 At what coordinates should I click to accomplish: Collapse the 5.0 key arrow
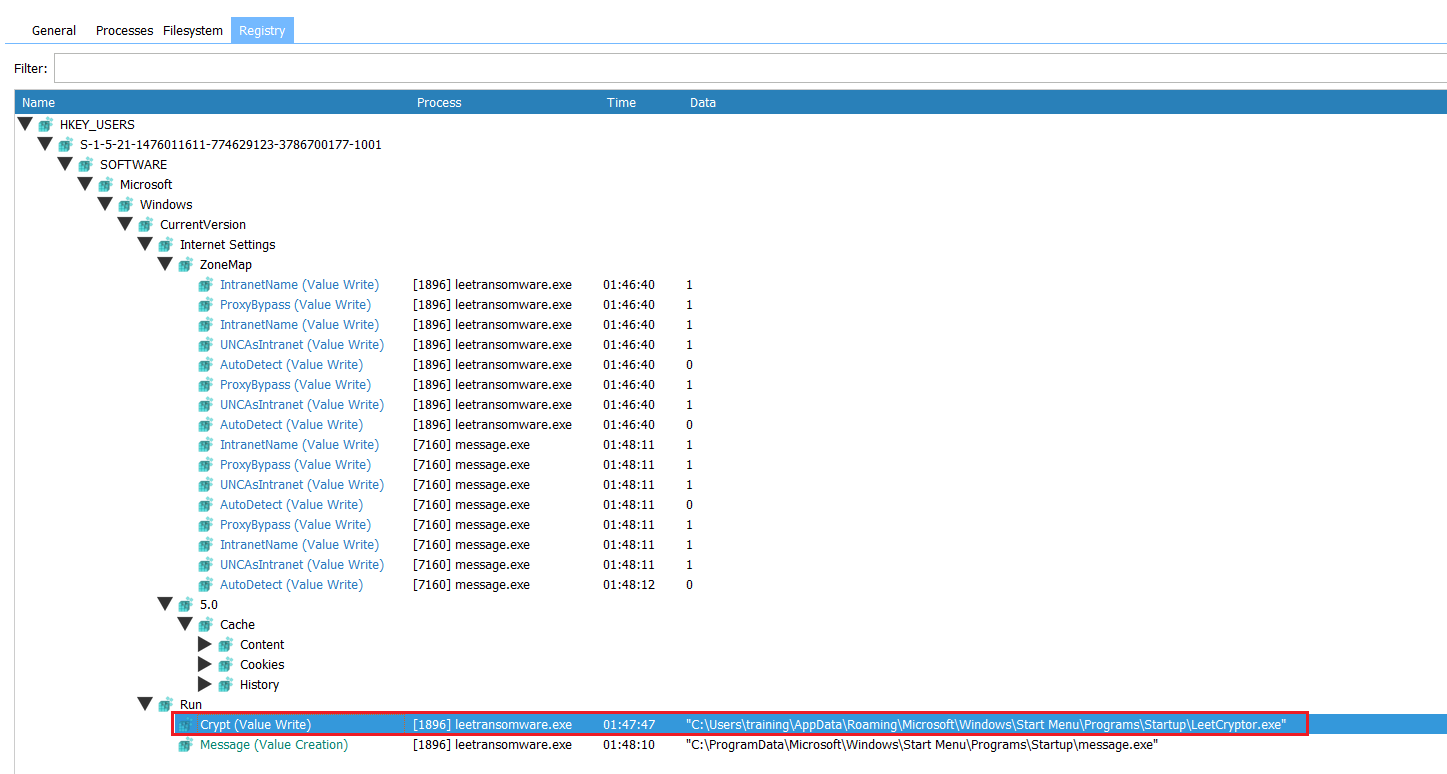click(x=165, y=604)
